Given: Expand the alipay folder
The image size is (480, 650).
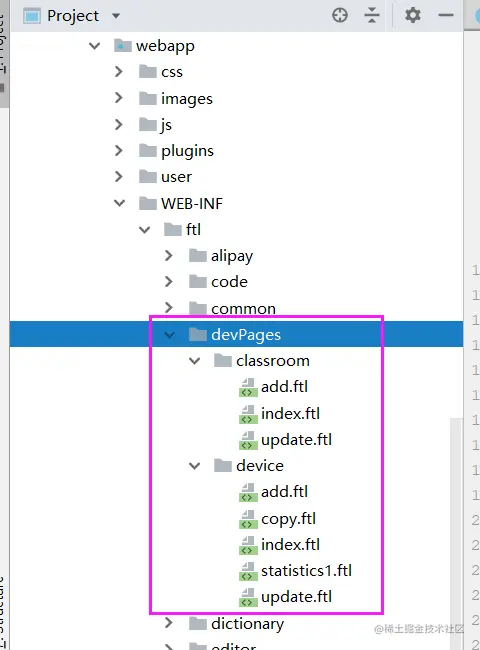Looking at the screenshot, I should click(169, 255).
